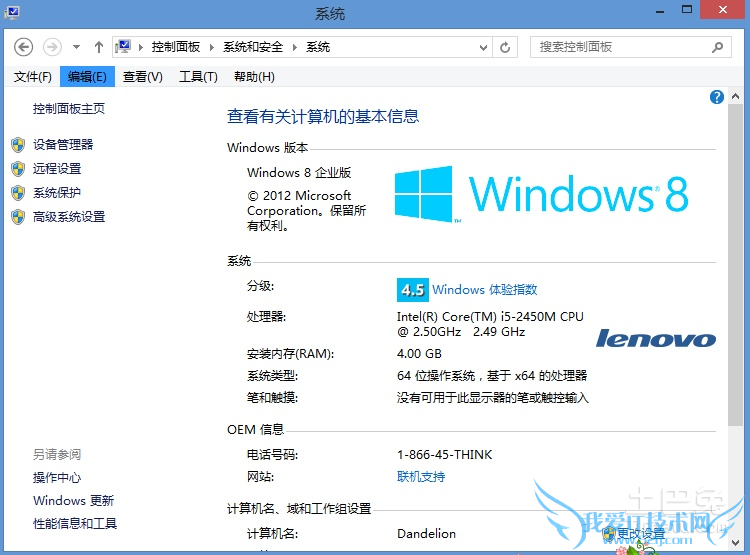The height and width of the screenshot is (555, 750).
Task: Click the vertical scrollbar thumb
Action: point(736,265)
